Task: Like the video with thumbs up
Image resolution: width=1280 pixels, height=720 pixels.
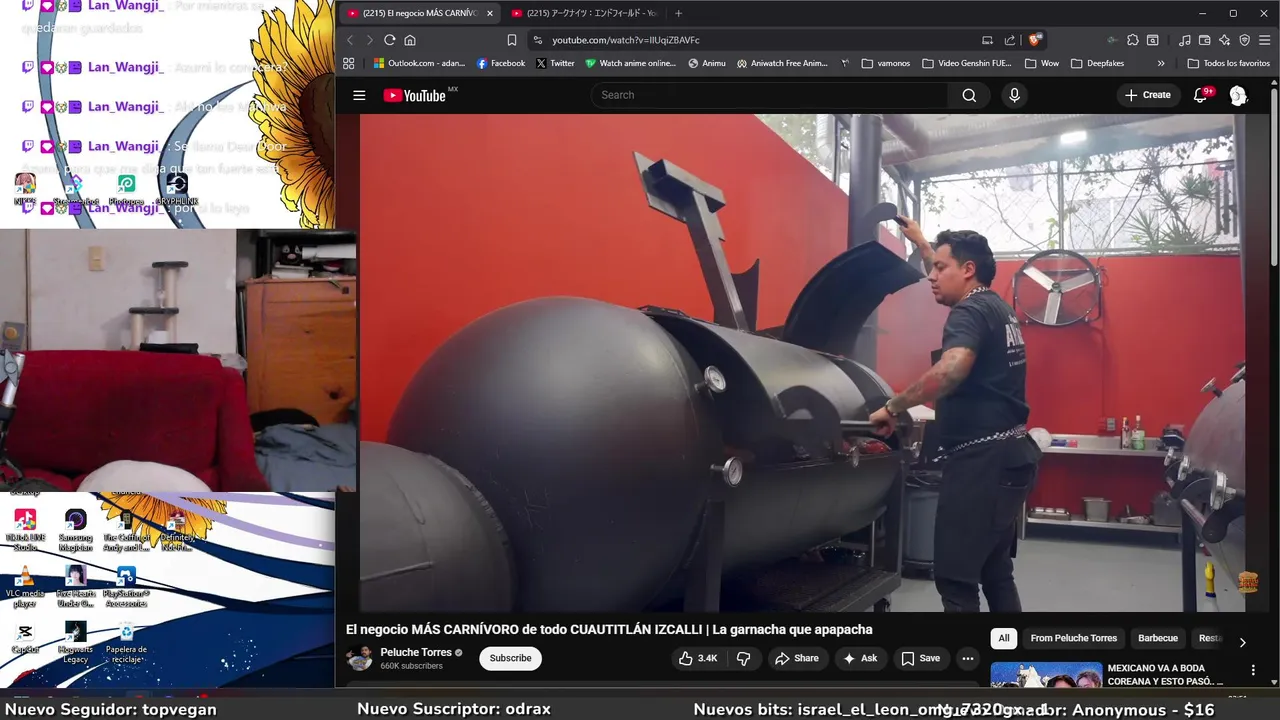Action: point(698,658)
